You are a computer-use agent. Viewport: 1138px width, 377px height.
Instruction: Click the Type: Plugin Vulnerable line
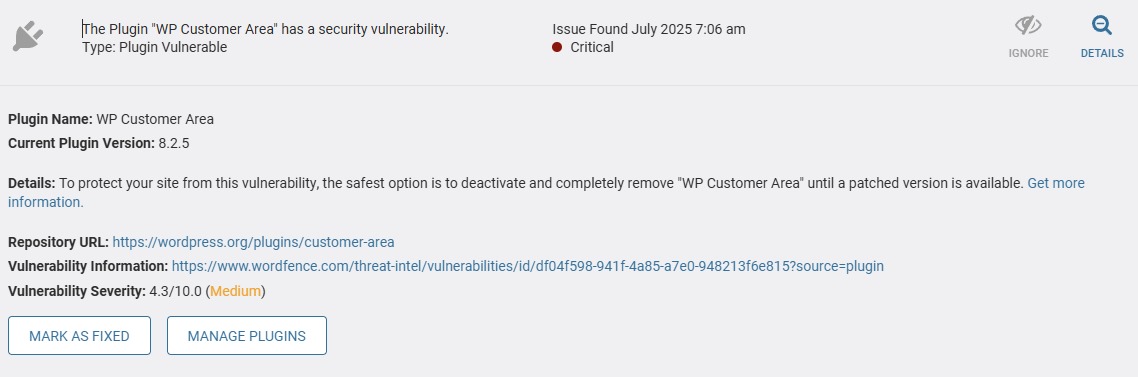point(155,47)
